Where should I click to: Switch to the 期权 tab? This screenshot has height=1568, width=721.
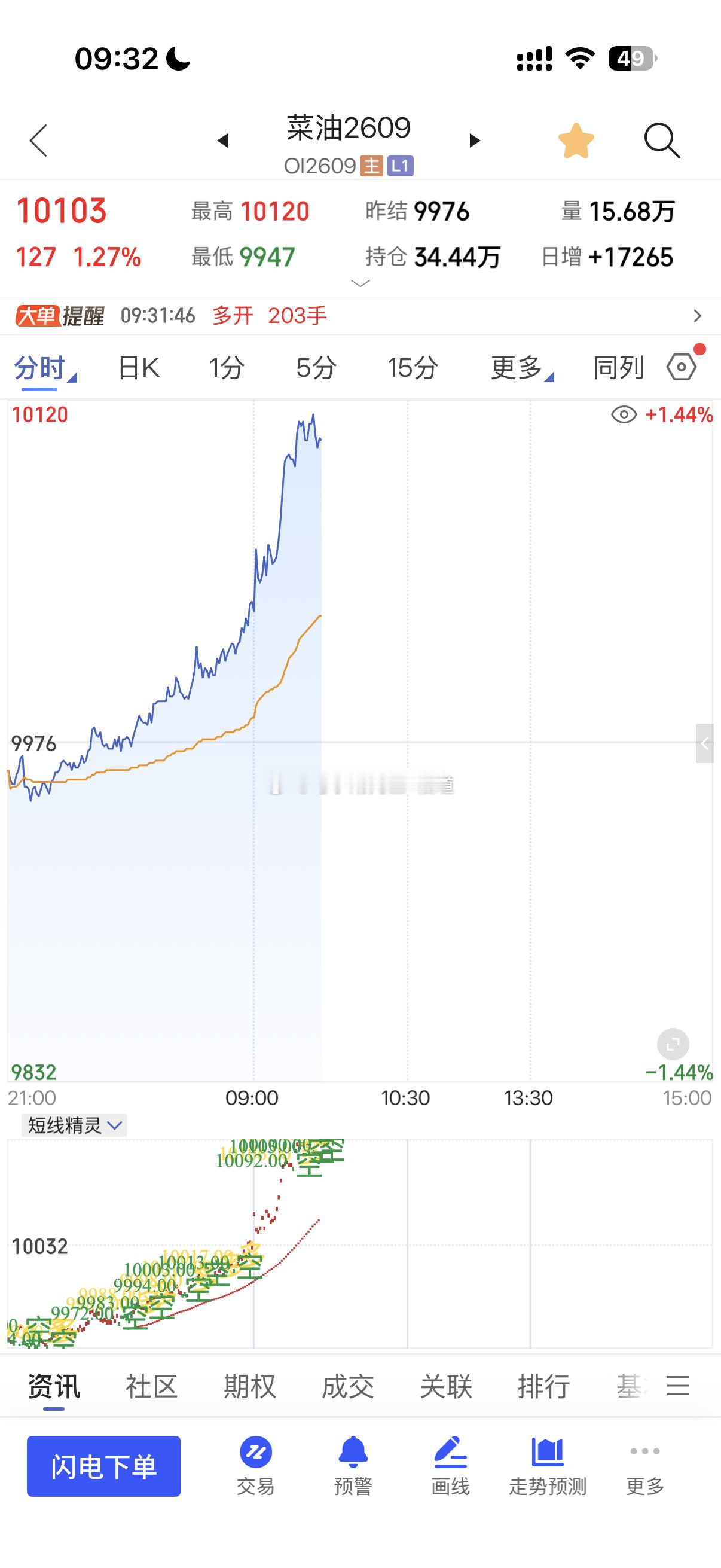tap(249, 1387)
